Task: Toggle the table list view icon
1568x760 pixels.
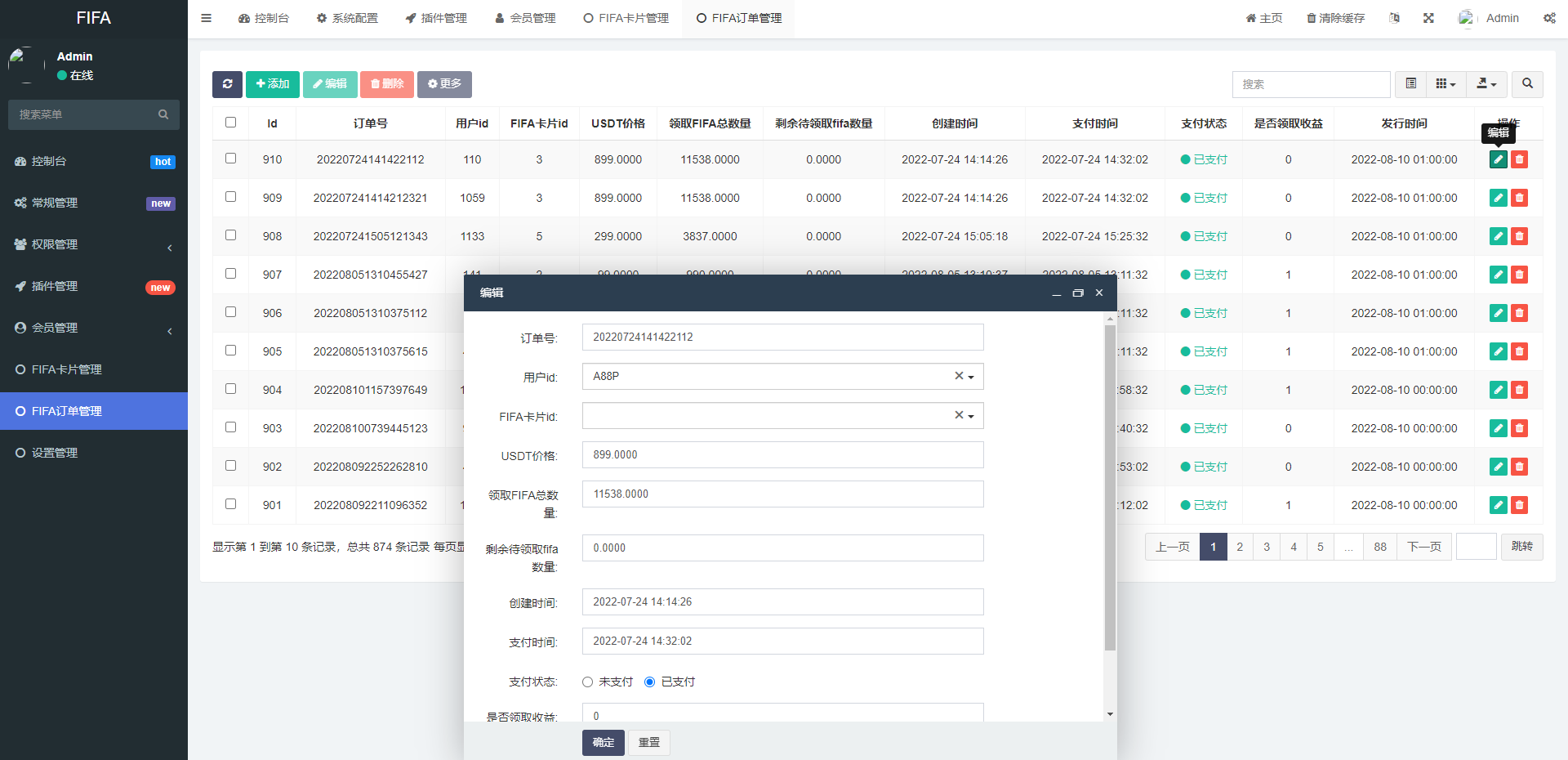Action: point(1410,84)
